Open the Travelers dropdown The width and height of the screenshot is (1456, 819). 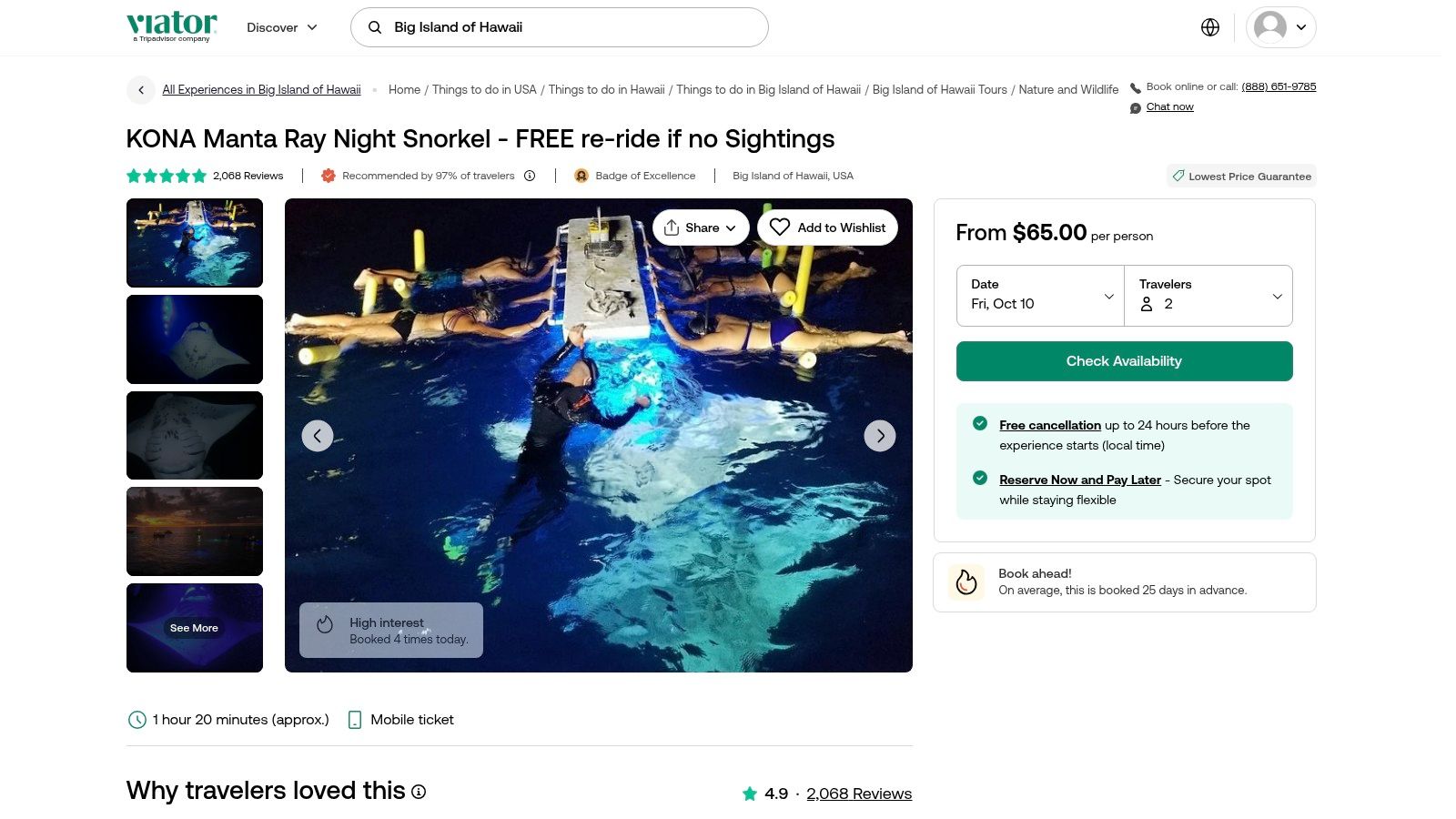pos(1208,296)
